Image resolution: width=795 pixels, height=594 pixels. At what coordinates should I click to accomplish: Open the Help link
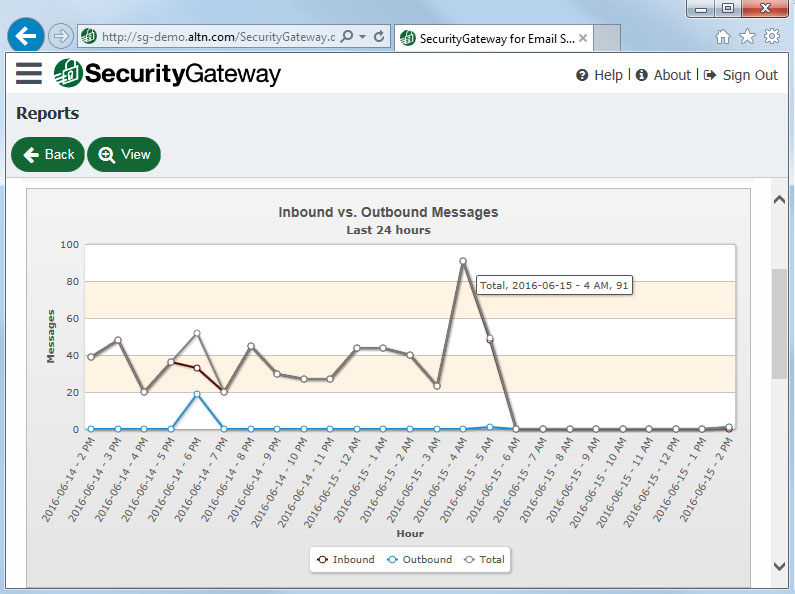coord(608,76)
